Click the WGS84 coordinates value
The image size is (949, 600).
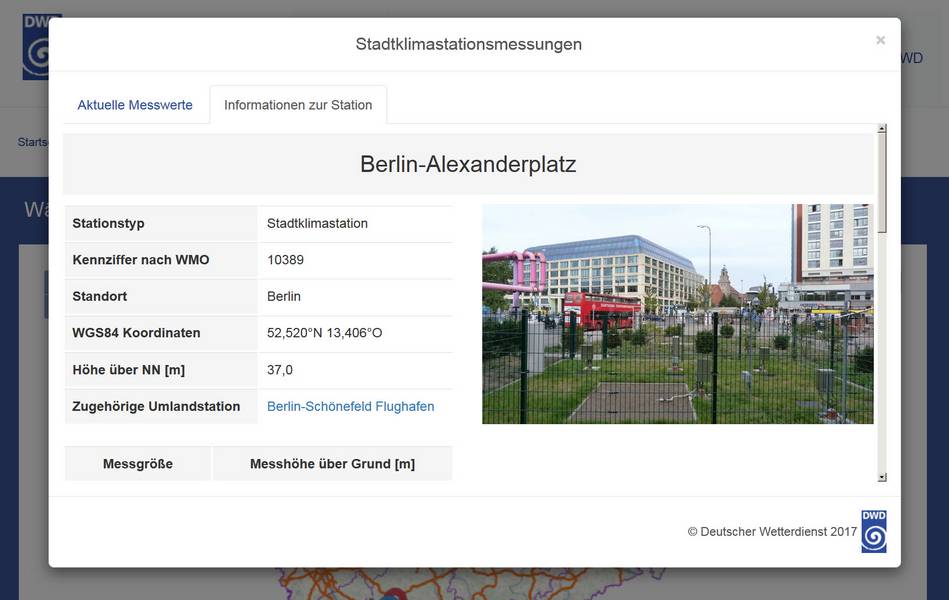tap(324, 333)
